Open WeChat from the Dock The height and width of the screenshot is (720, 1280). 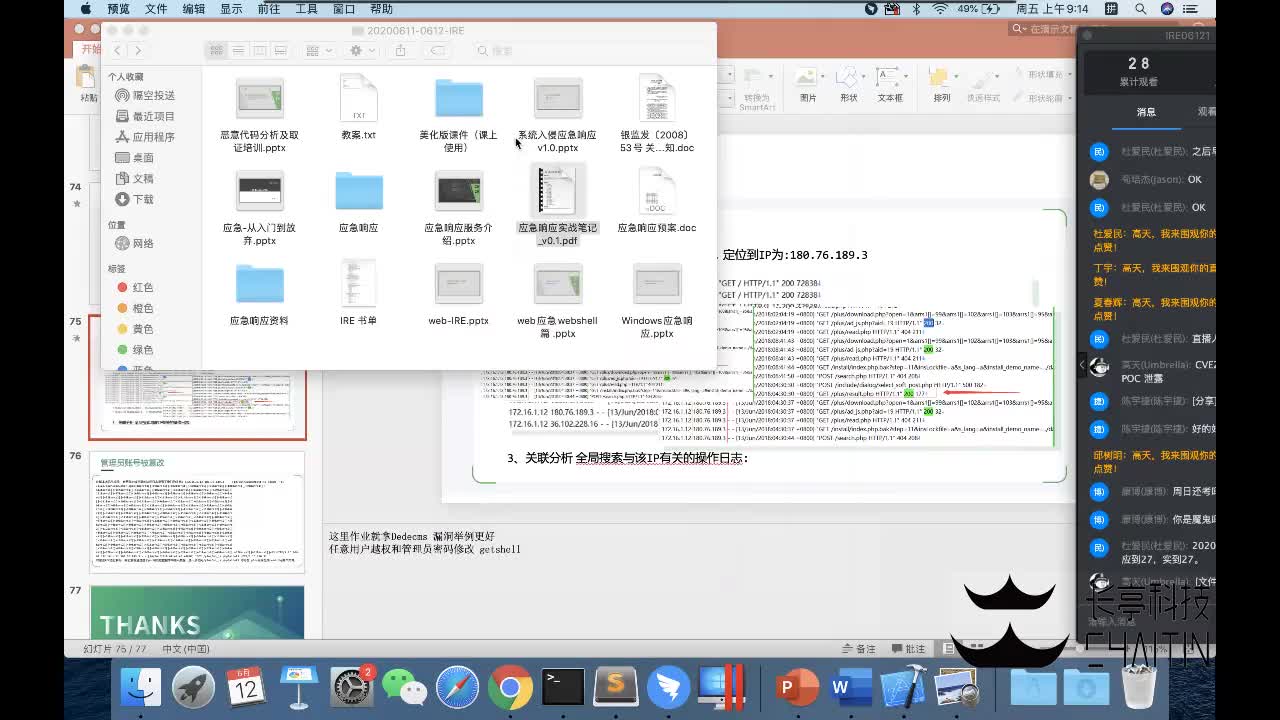click(404, 687)
